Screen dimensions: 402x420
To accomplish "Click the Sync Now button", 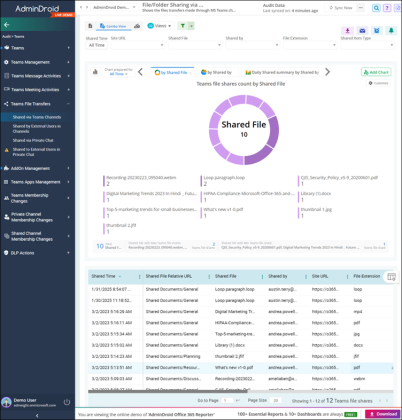I will (x=341, y=8).
